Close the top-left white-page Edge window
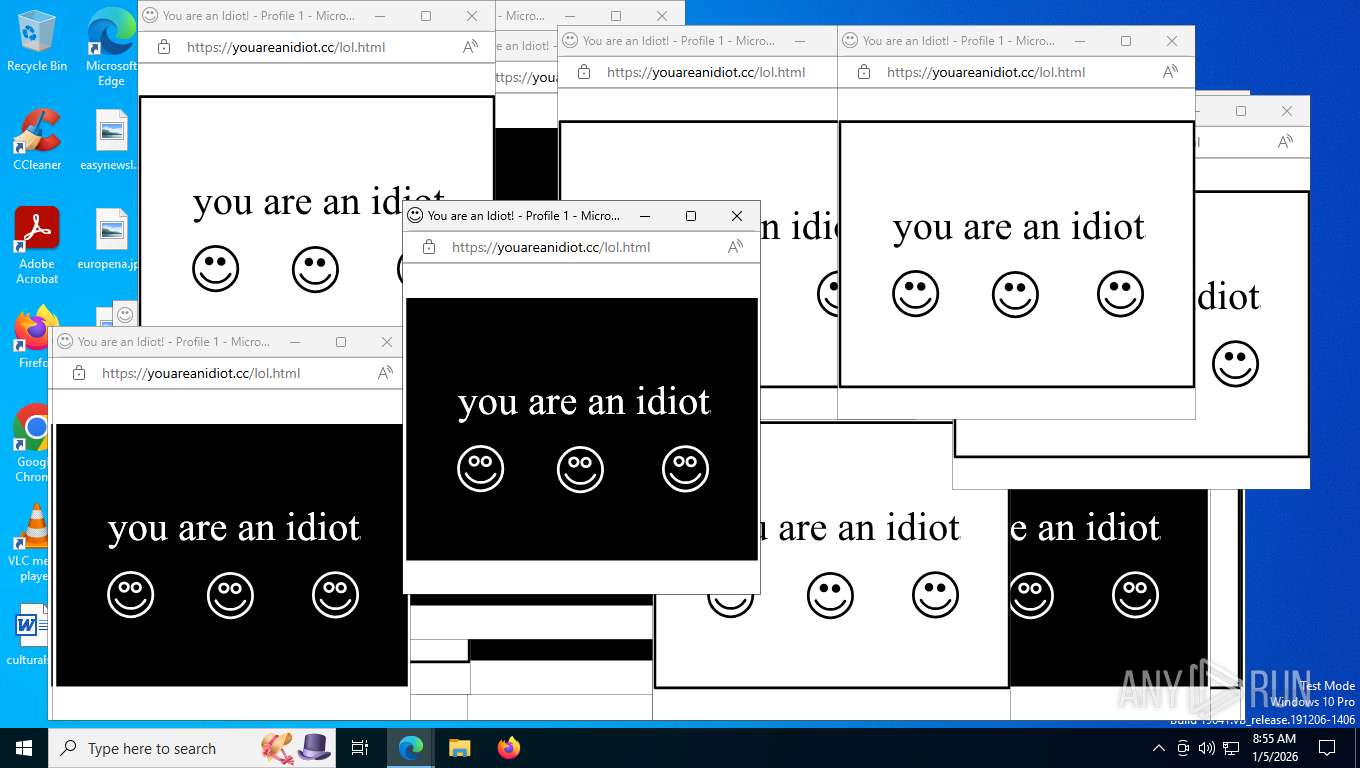This screenshot has height=768, width=1360. (472, 16)
